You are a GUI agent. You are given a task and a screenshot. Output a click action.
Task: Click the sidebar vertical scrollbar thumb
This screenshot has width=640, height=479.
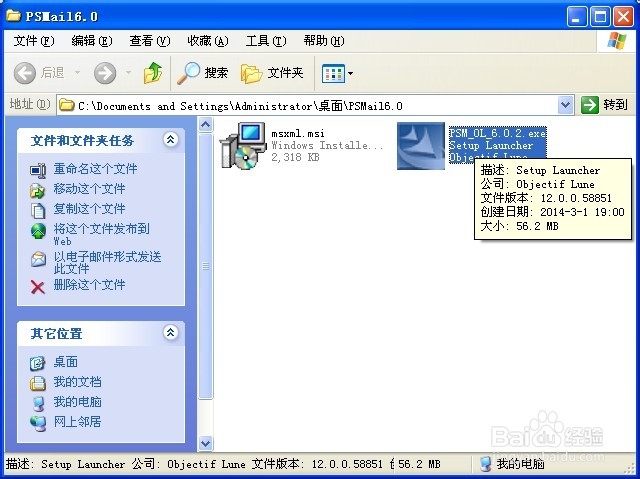coord(205,266)
